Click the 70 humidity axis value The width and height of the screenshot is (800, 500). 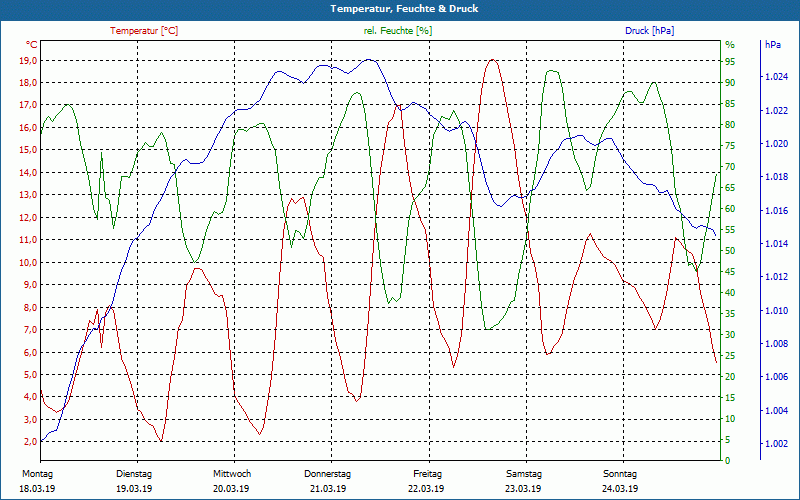click(730, 167)
